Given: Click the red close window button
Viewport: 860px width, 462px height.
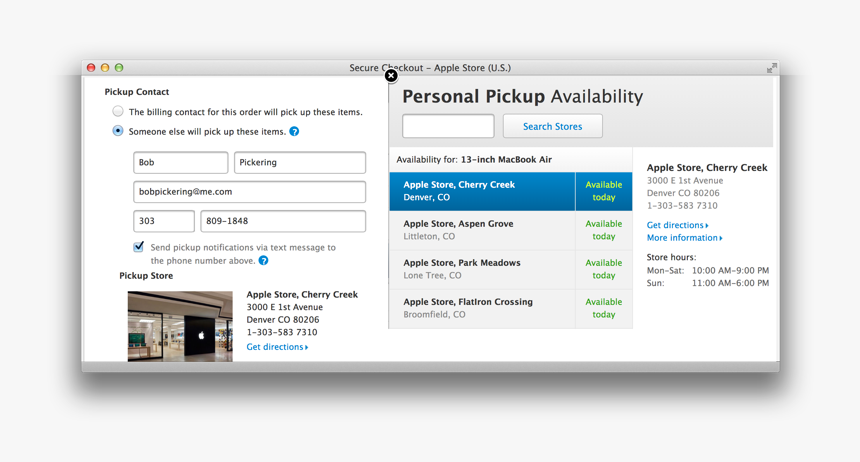Looking at the screenshot, I should (91, 68).
